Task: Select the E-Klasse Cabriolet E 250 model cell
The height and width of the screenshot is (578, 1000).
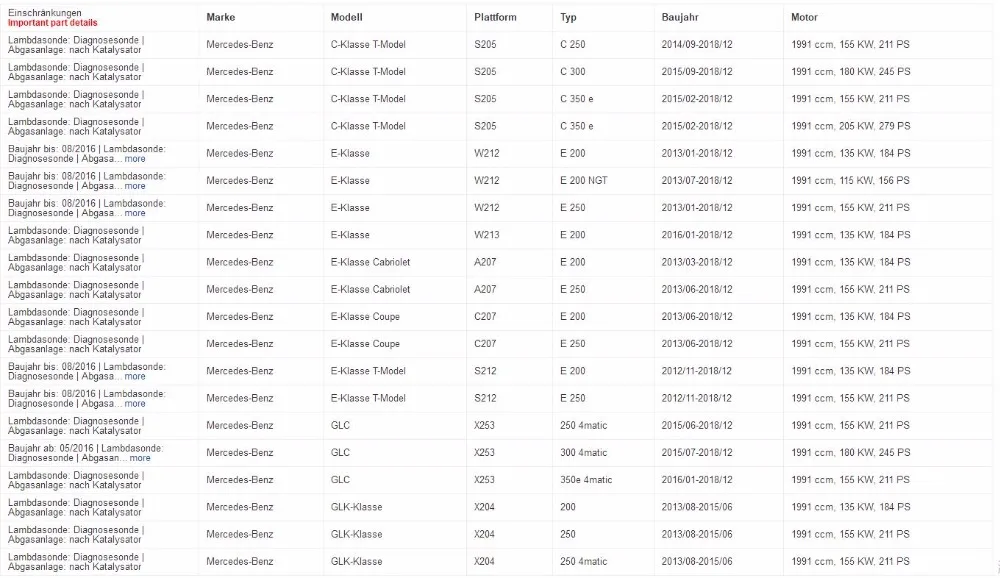Action: tap(370, 289)
